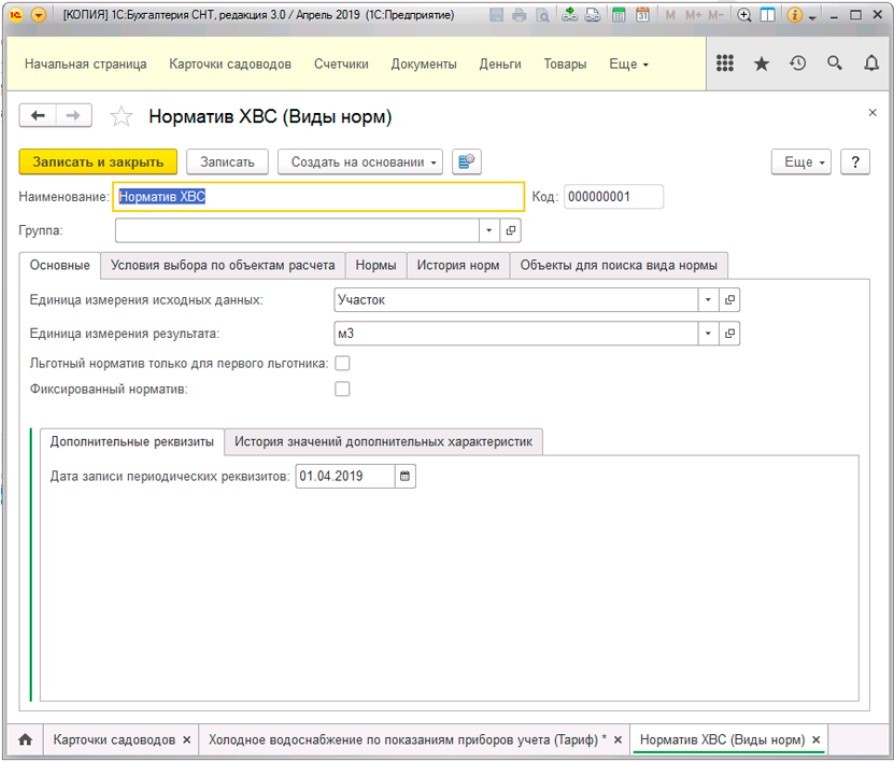Open the History clock icon
Viewport: 896px width, 762px height.
(x=797, y=63)
